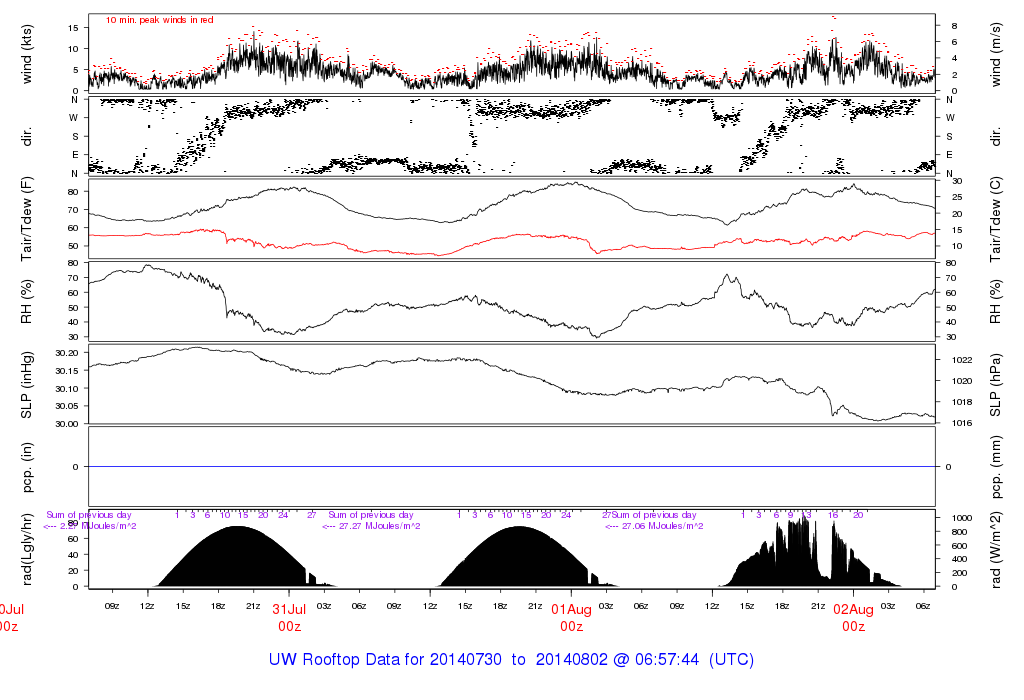
Task: Select the 'Tair/Tdew (C)' axis label
Action: 995,219
